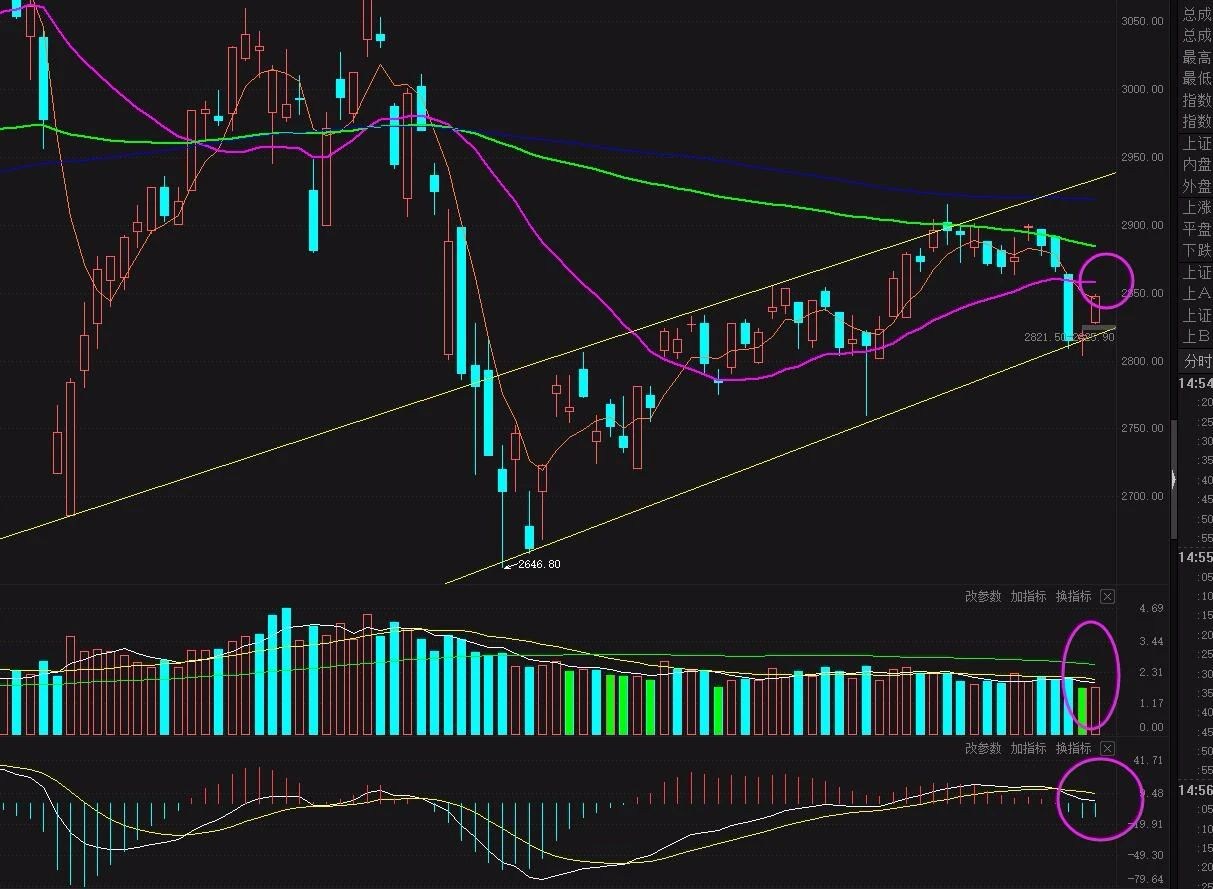This screenshot has width=1213, height=889.
Task: Click 加指标 in the volume panel
Action: tap(1028, 597)
